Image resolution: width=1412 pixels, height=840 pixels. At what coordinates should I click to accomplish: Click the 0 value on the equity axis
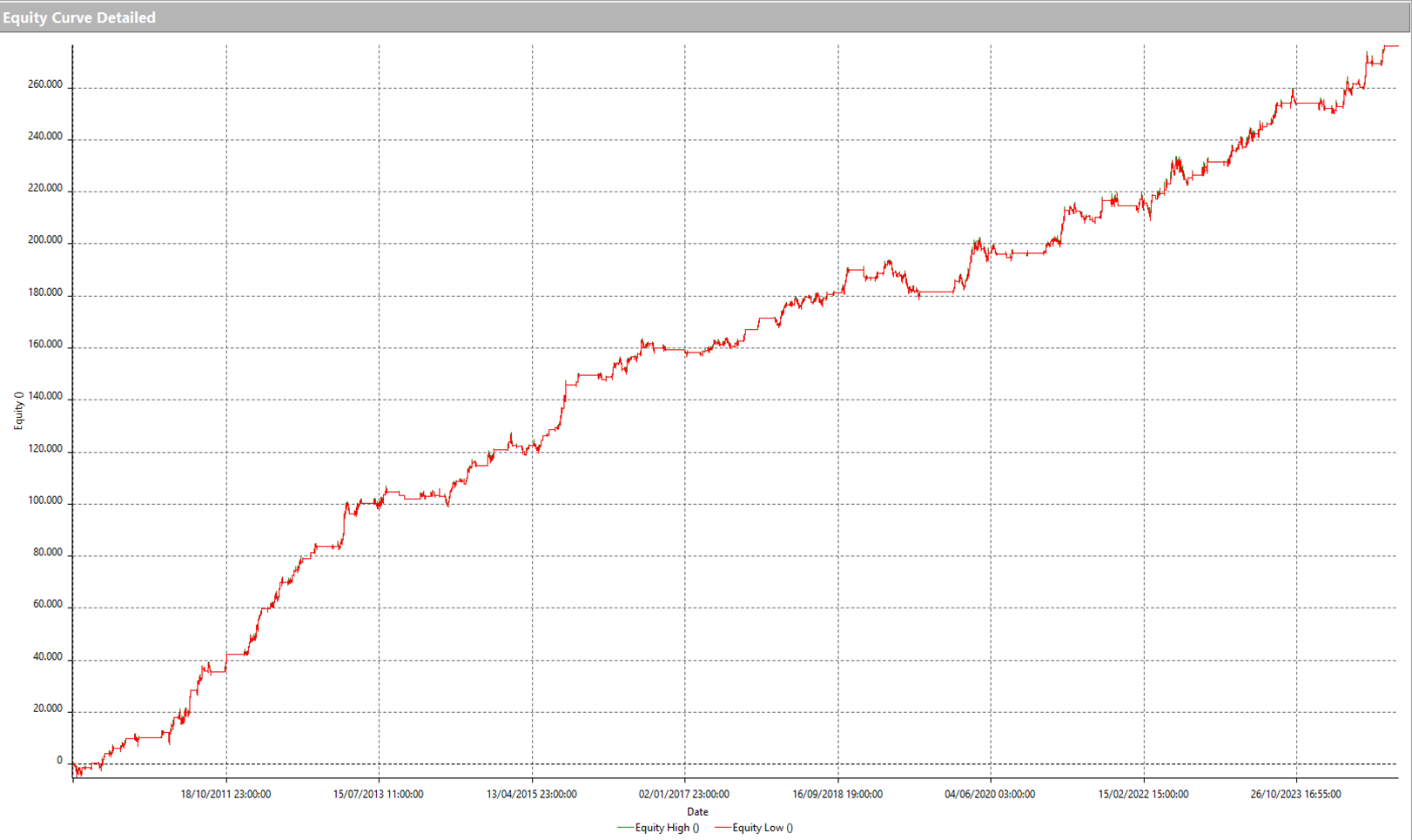point(61,760)
